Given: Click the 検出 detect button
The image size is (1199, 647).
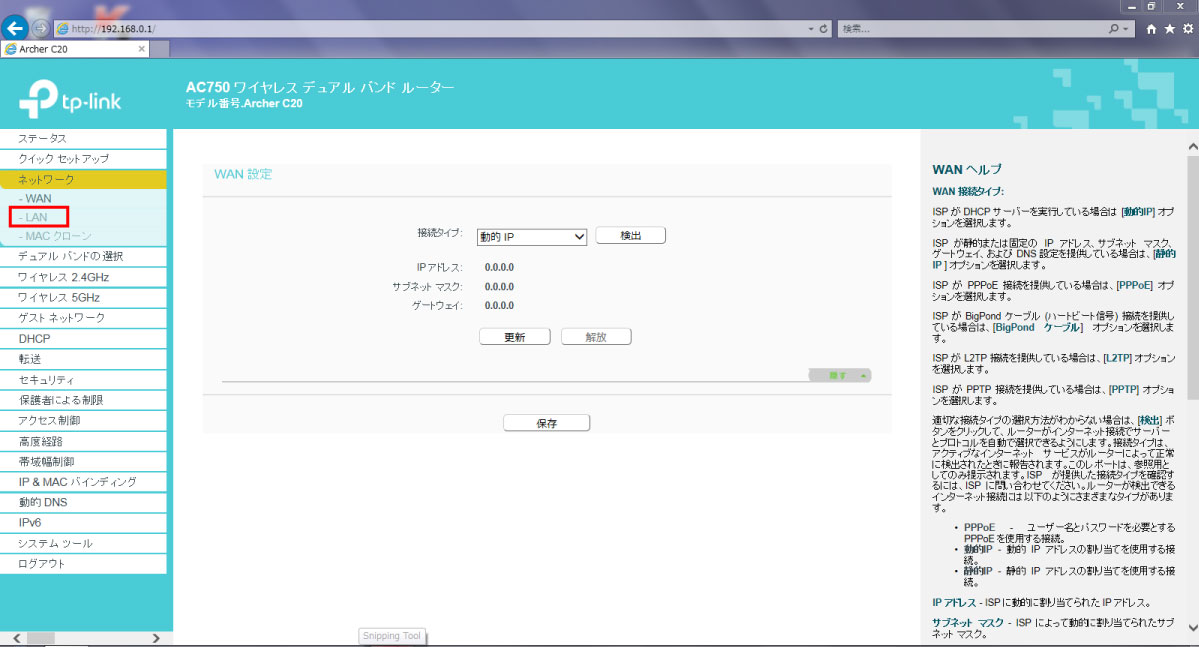Looking at the screenshot, I should [630, 236].
